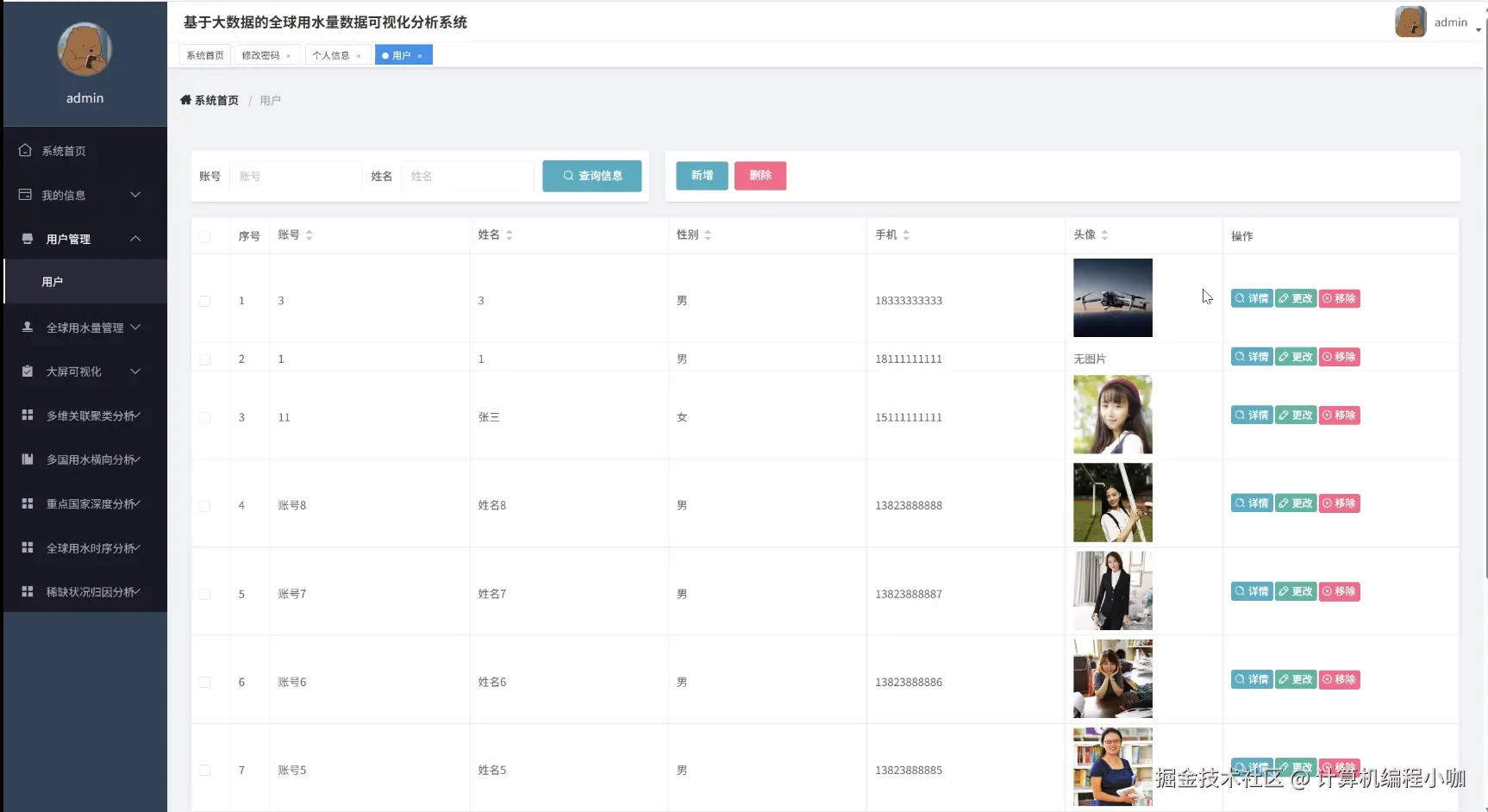
Task: Click 详情 for the account 3 row
Action: tap(1252, 298)
